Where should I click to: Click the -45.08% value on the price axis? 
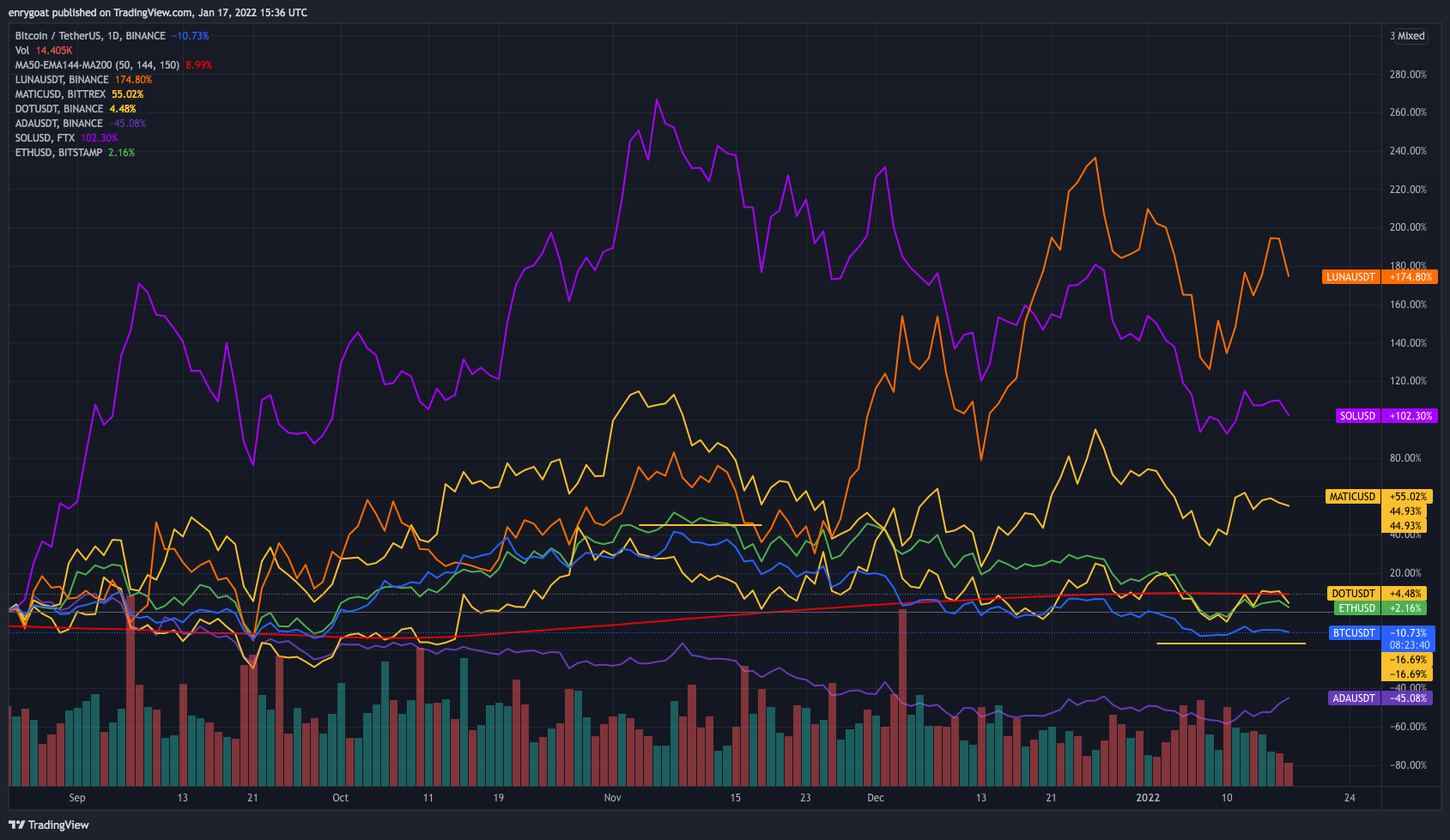[x=1408, y=698]
